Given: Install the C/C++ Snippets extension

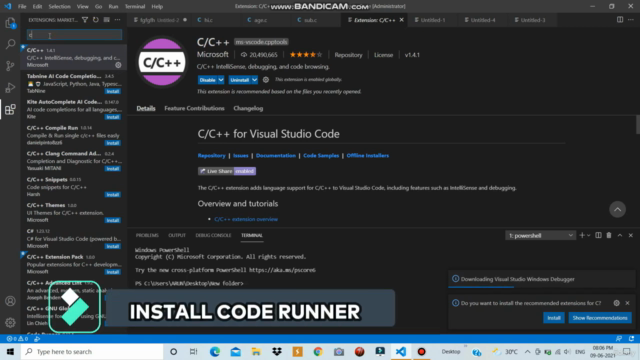Looking at the screenshot, I should 113,195.
